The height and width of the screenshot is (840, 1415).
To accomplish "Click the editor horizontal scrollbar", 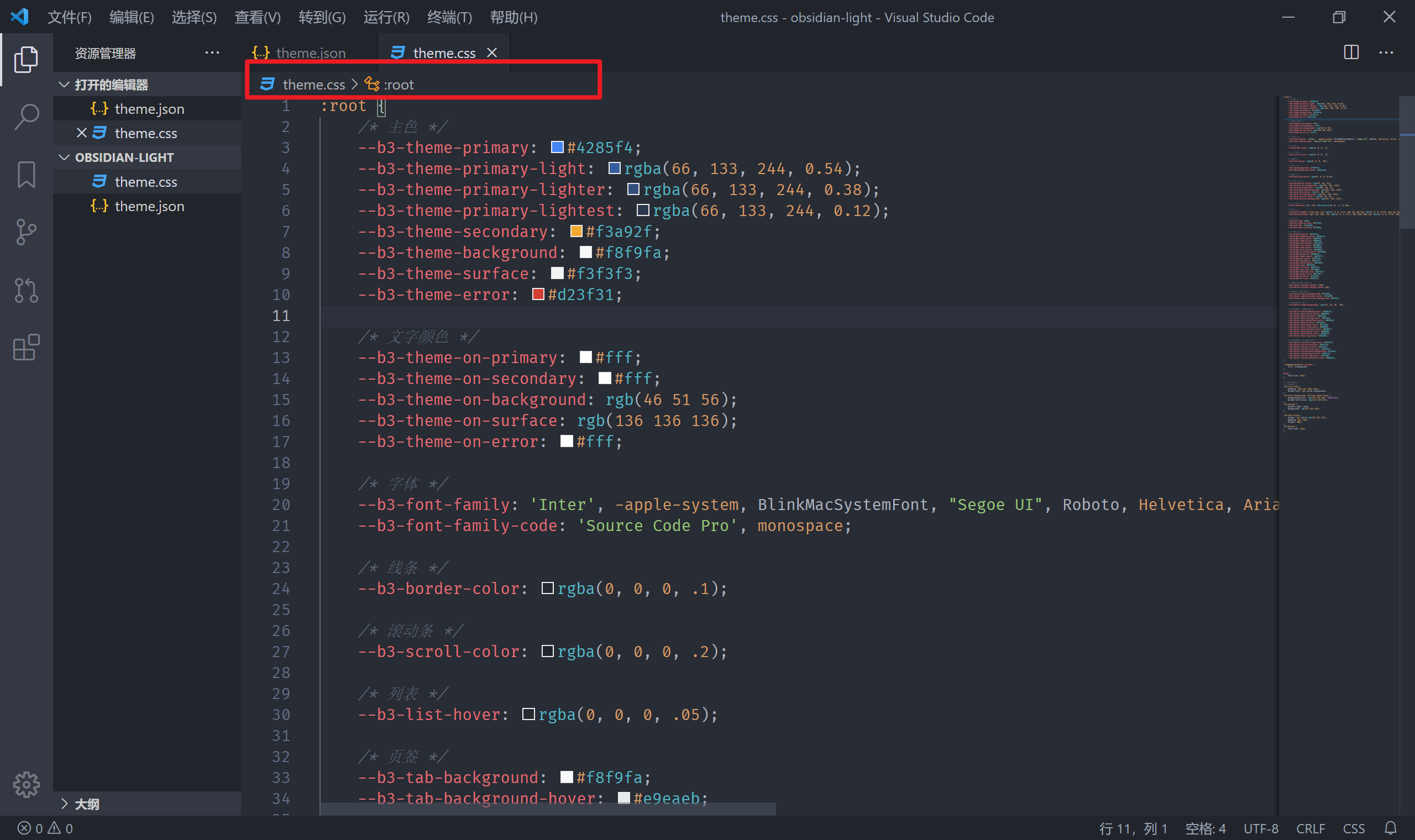I will pyautogui.click(x=548, y=809).
